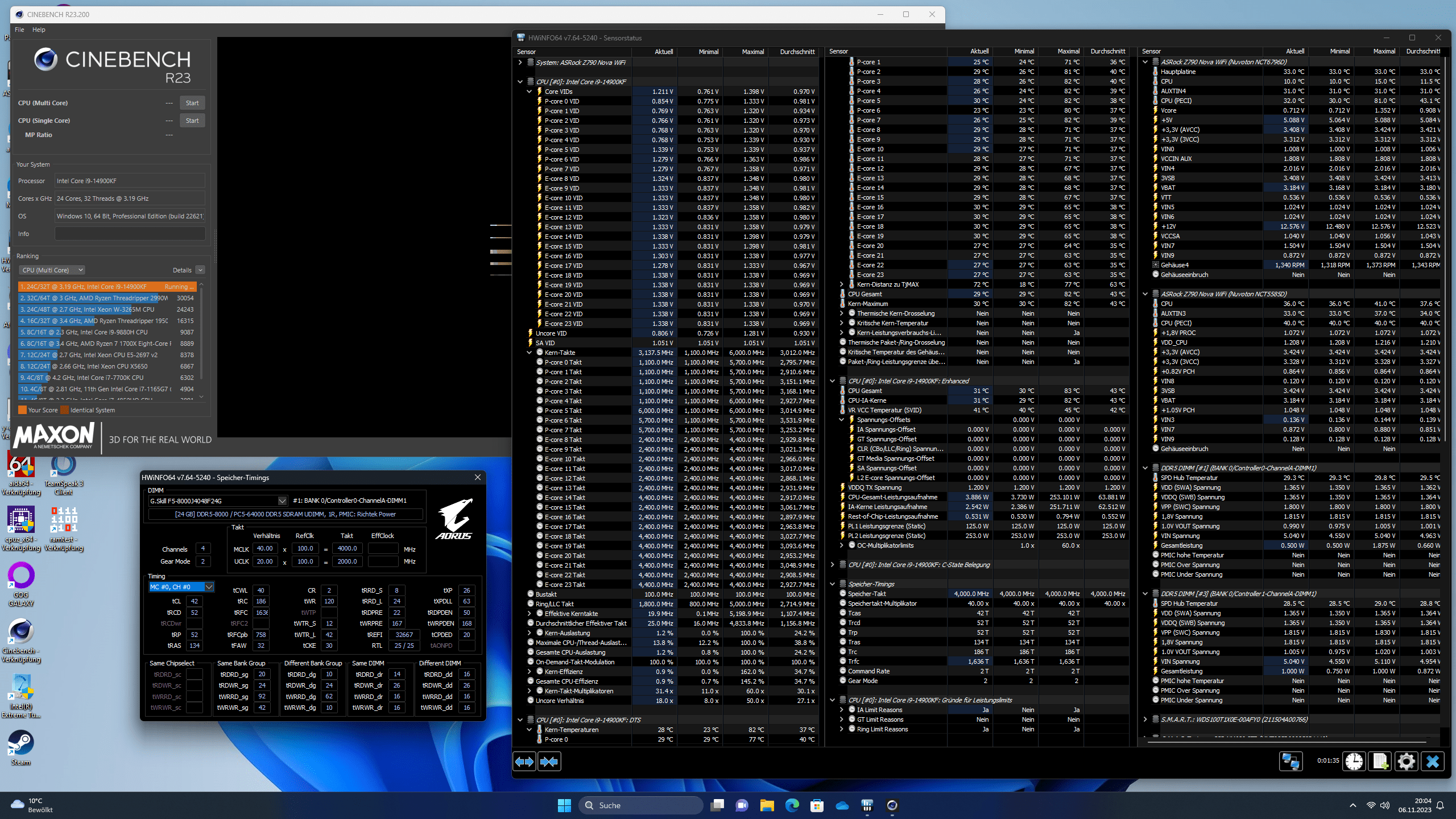Open the Windows Start menu
This screenshot has height=819, width=1456.
click(564, 805)
